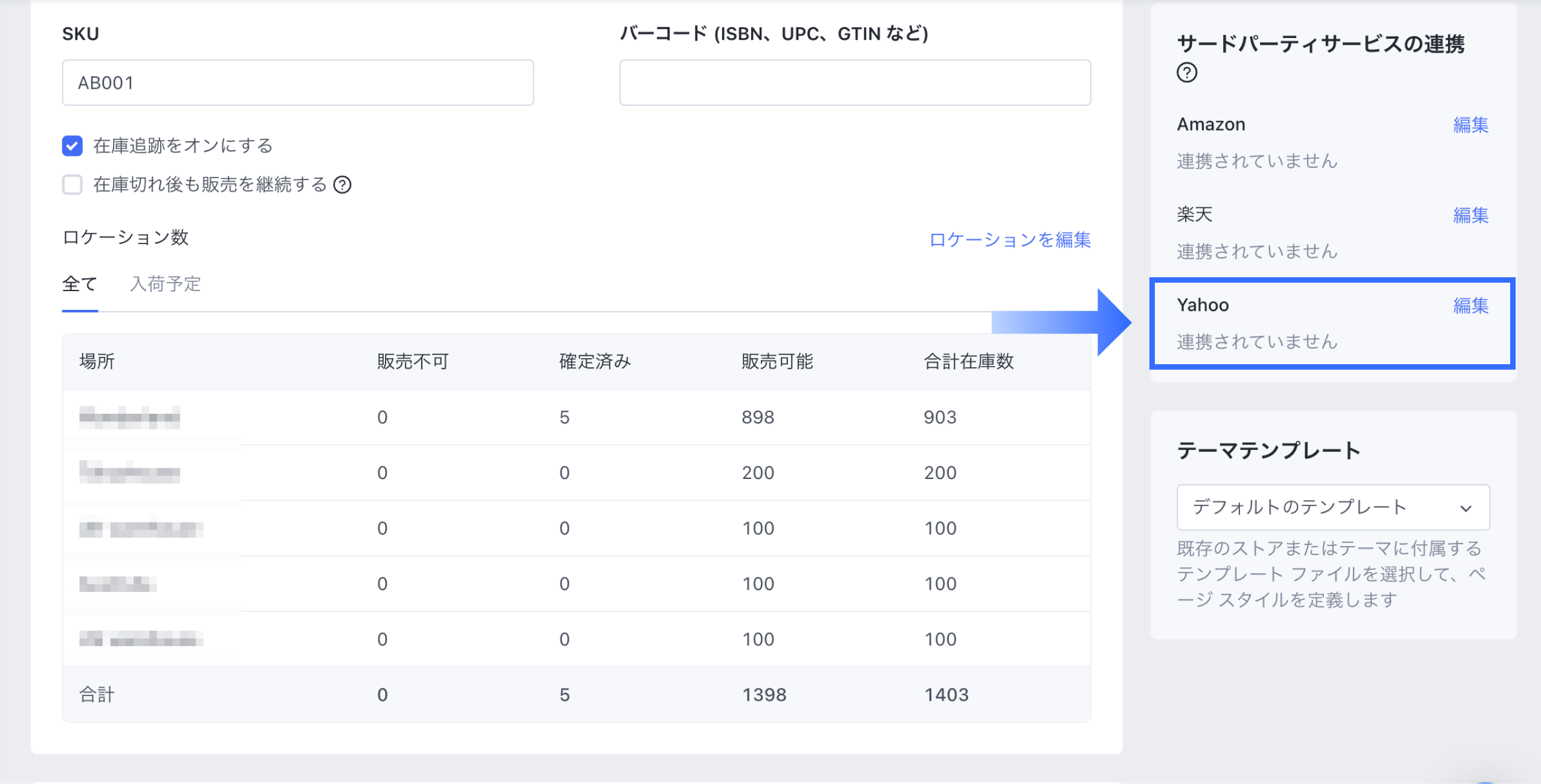Click first location row with 903 total
Viewport: 1541px width, 784px height.
pyautogui.click(x=129, y=417)
